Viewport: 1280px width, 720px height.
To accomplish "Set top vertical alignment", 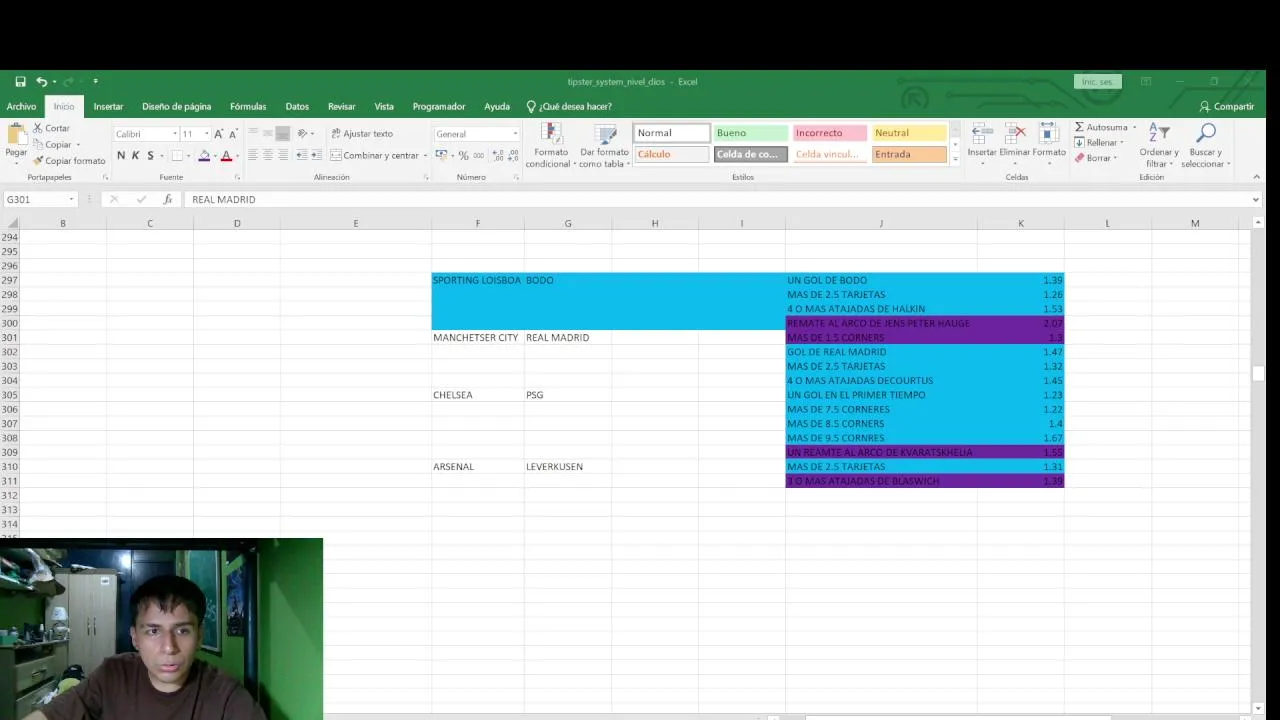I will coord(253,134).
